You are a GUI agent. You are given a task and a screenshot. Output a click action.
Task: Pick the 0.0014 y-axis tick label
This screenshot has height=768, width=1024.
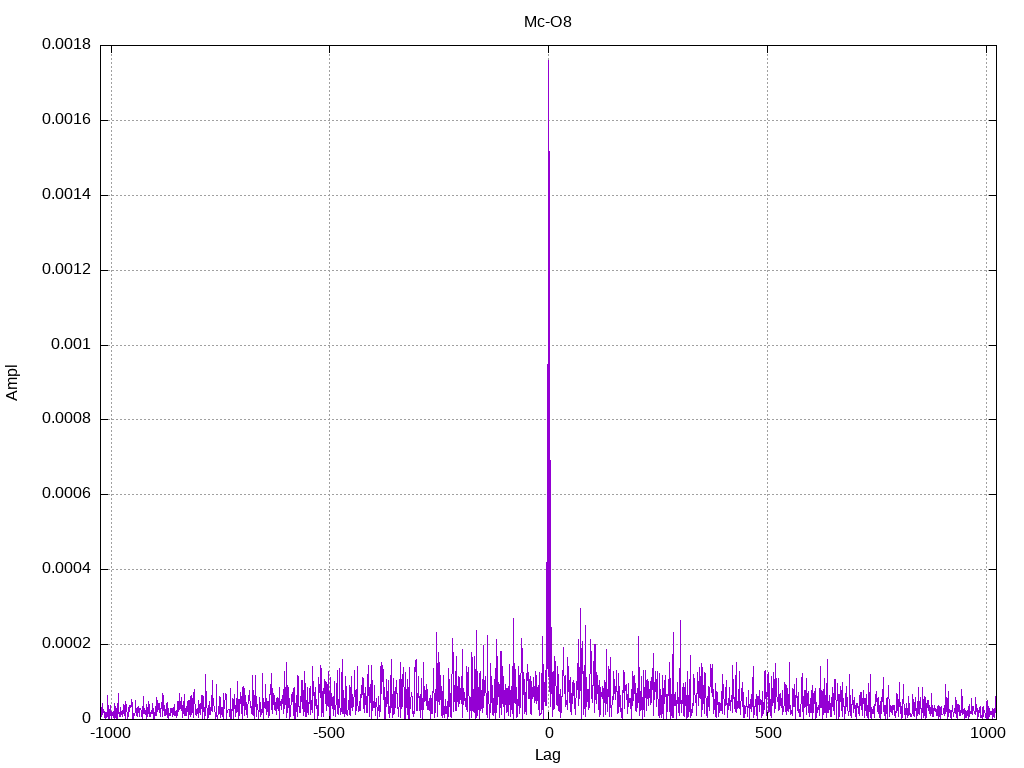[x=66, y=195]
